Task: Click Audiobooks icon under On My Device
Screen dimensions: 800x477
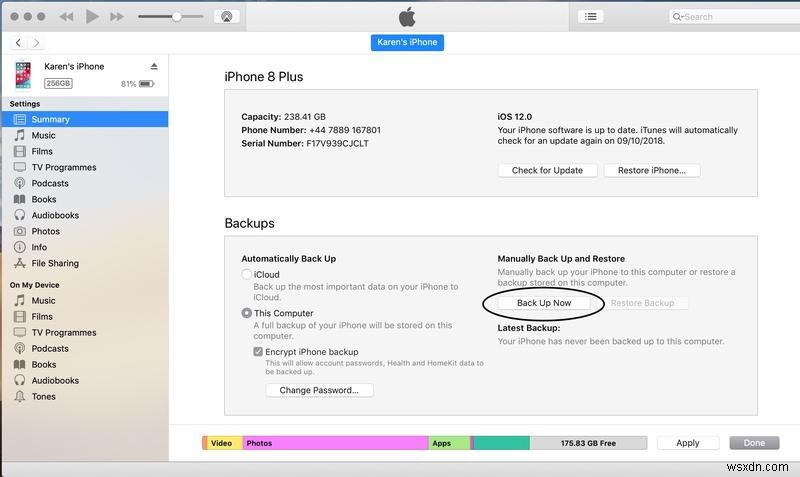Action: click(x=19, y=380)
